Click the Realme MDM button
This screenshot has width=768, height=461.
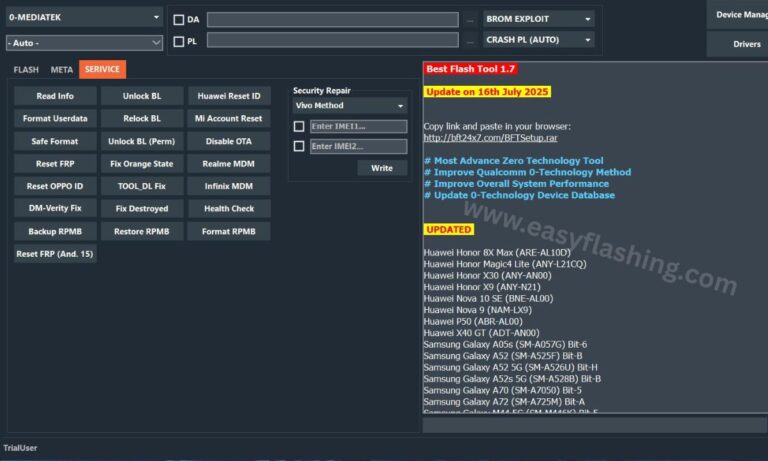229,164
